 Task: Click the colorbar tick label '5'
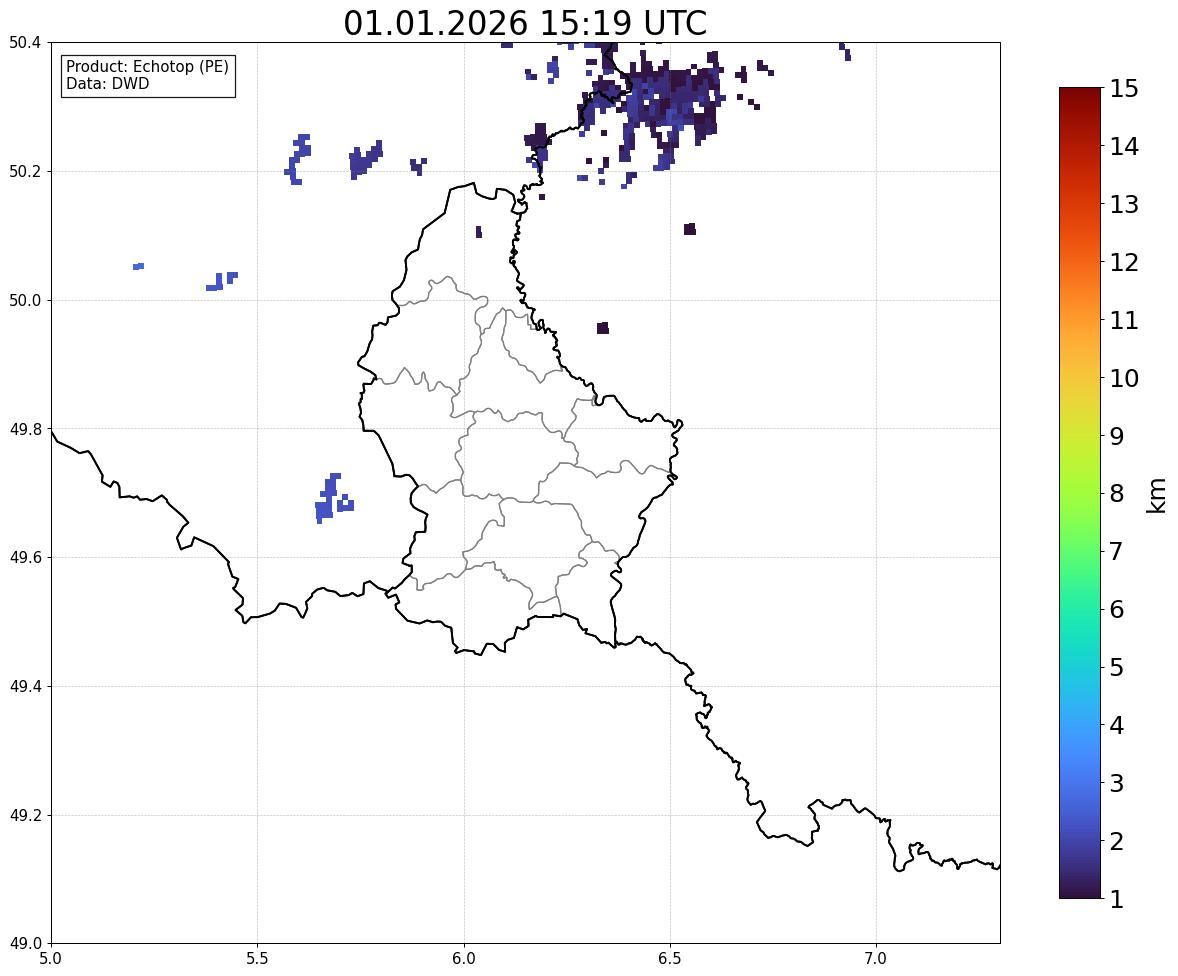[x=1116, y=667]
